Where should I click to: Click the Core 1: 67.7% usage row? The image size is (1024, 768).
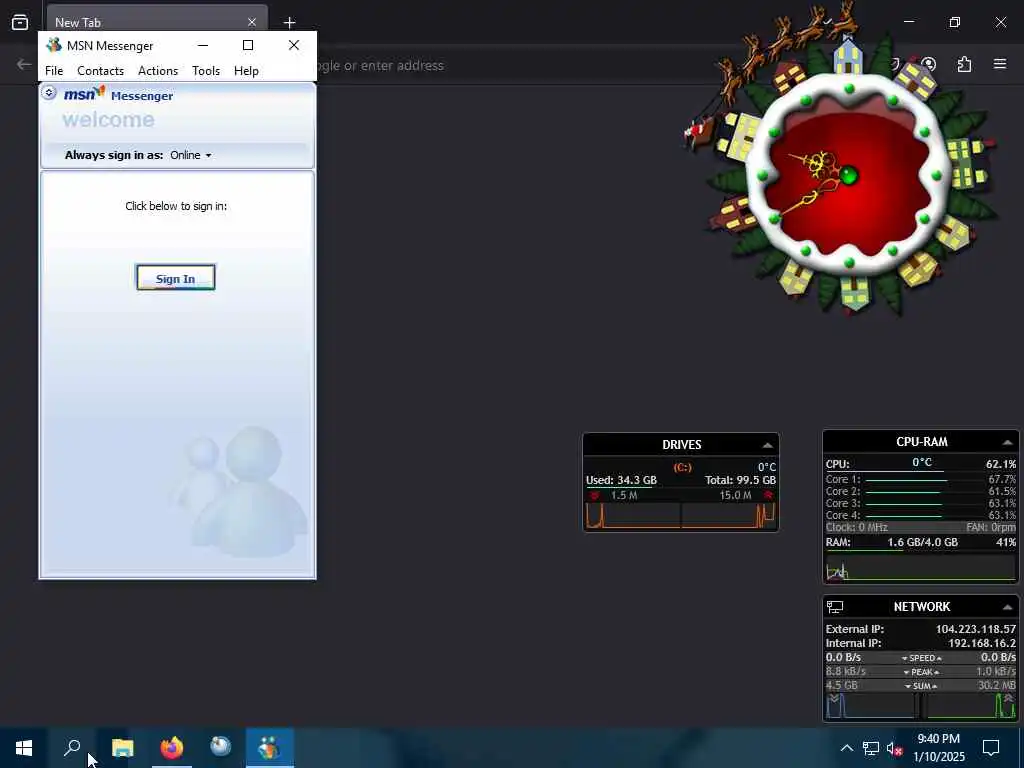pos(921,479)
